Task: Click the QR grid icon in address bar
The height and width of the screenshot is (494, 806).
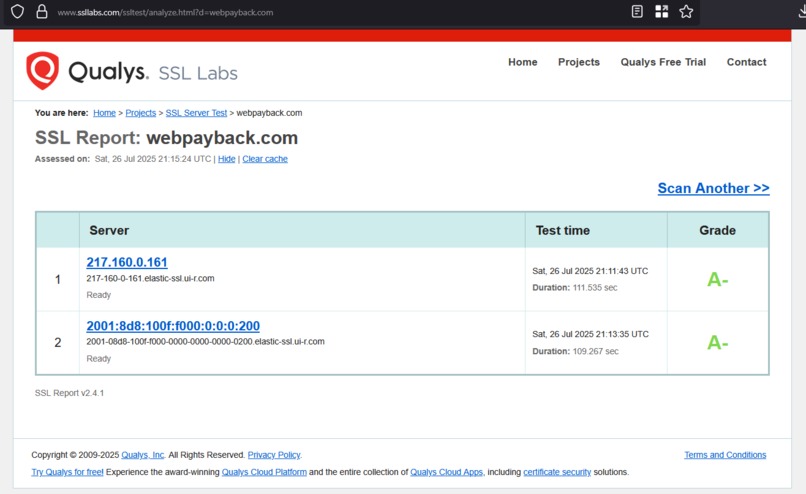Action: [662, 11]
